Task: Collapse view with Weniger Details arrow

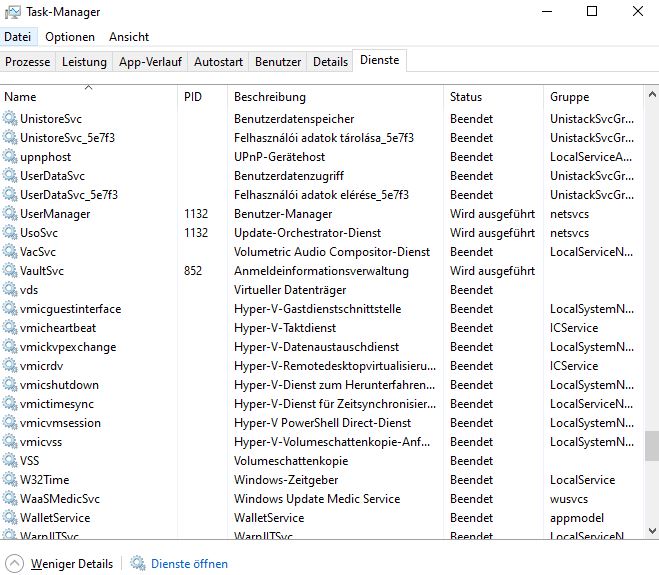Action: pyautogui.click(x=14, y=564)
